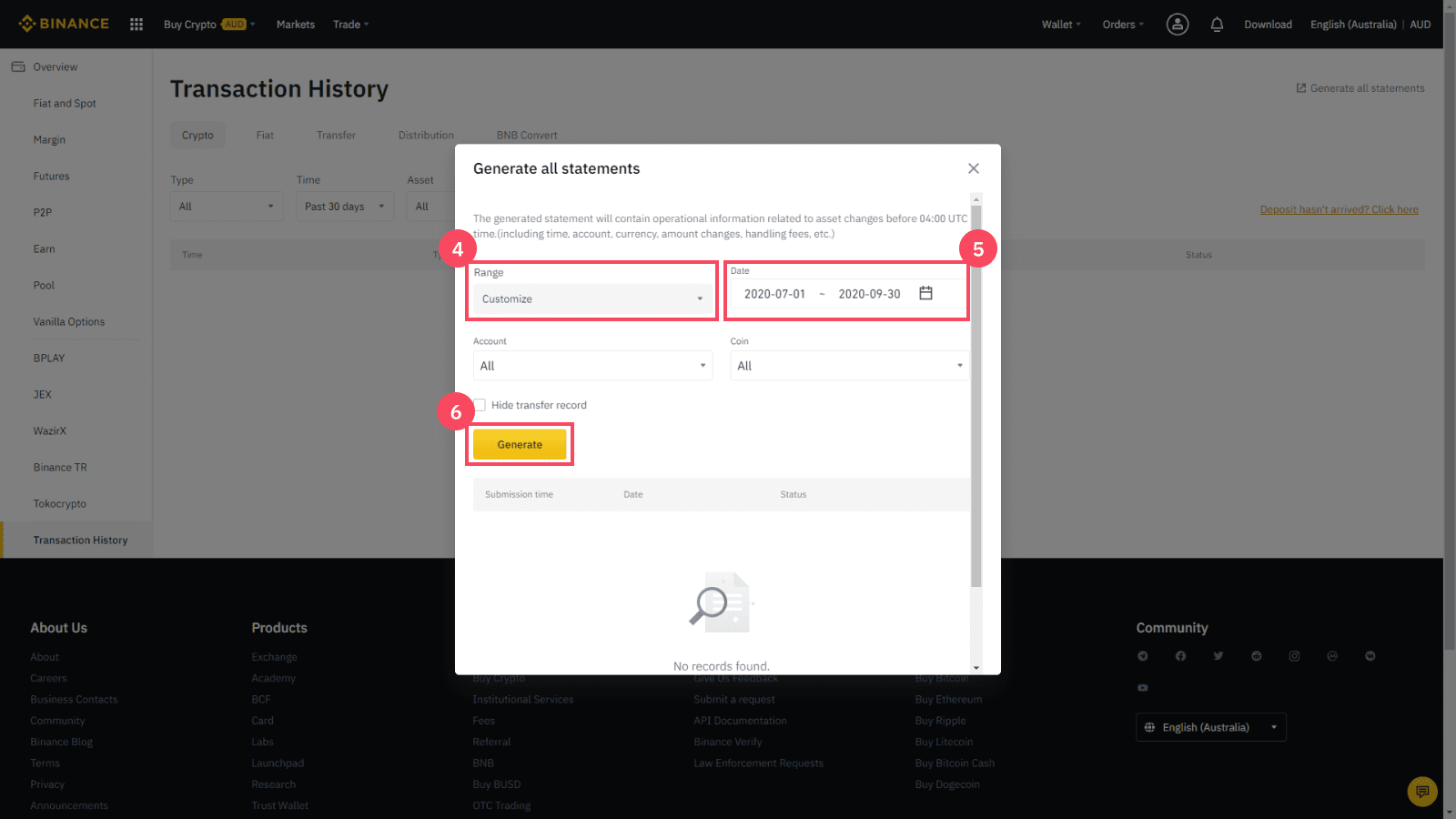Expand the Orders menu
This screenshot has width=1456, height=819.
pyautogui.click(x=1123, y=25)
